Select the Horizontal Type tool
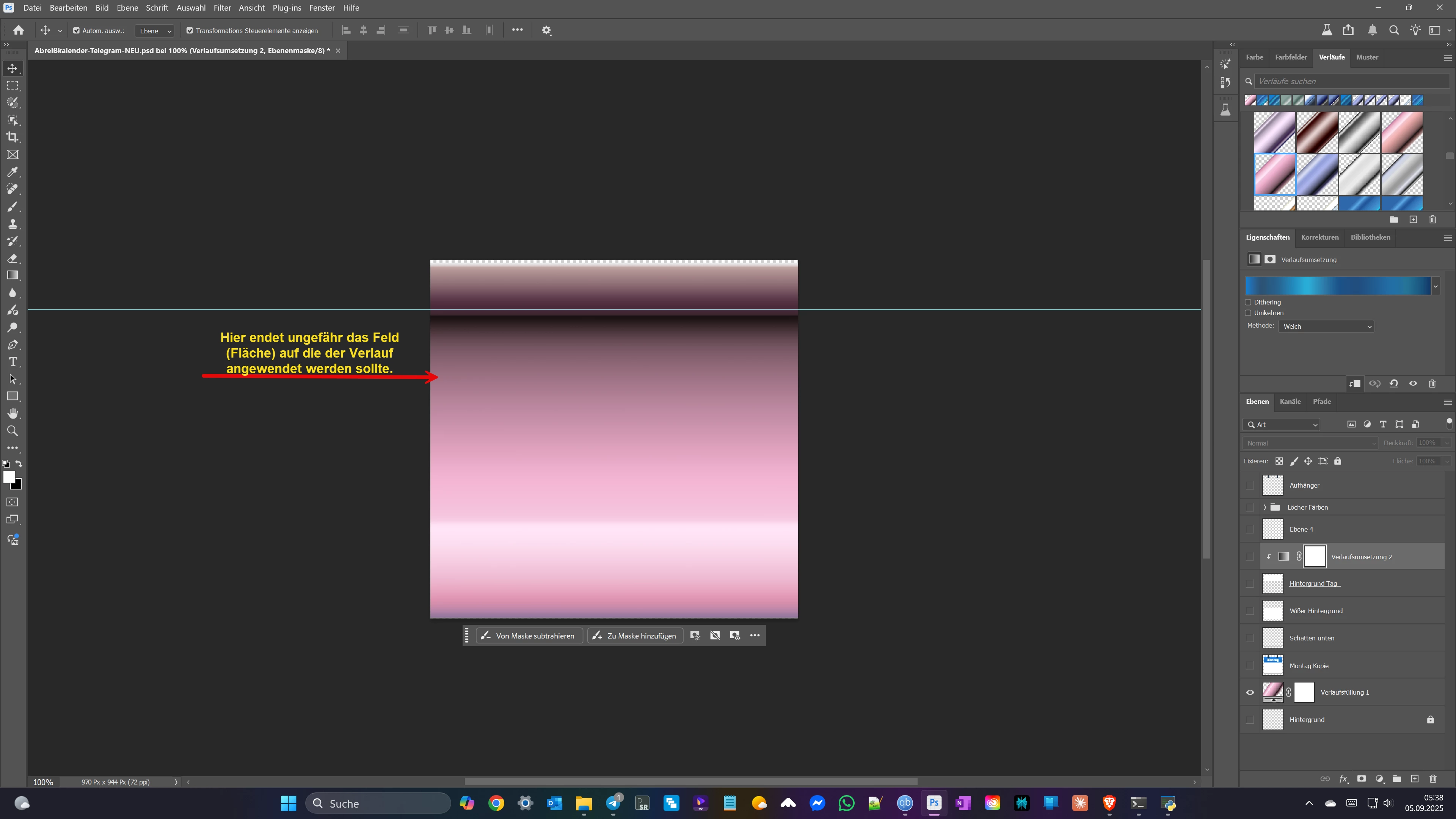The image size is (1456, 819). [13, 362]
